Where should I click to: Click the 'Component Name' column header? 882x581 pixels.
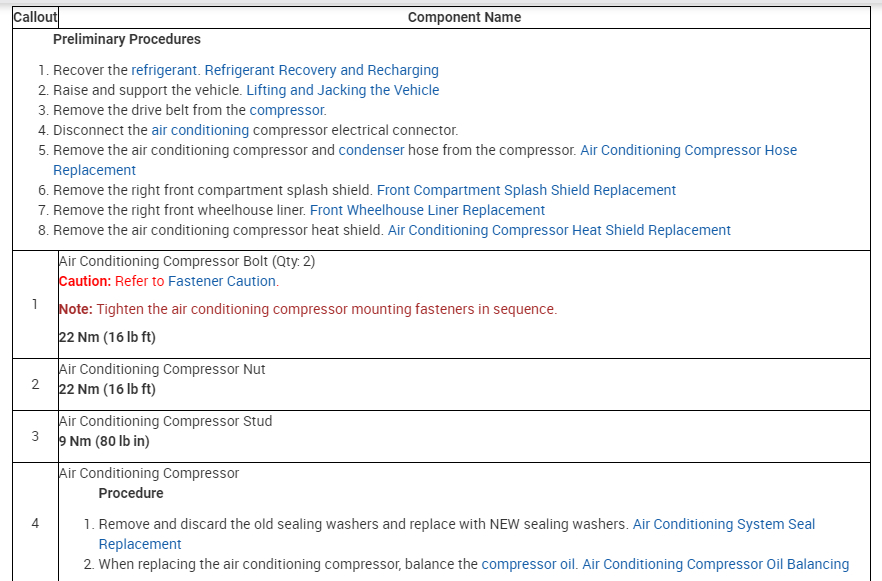(464, 17)
